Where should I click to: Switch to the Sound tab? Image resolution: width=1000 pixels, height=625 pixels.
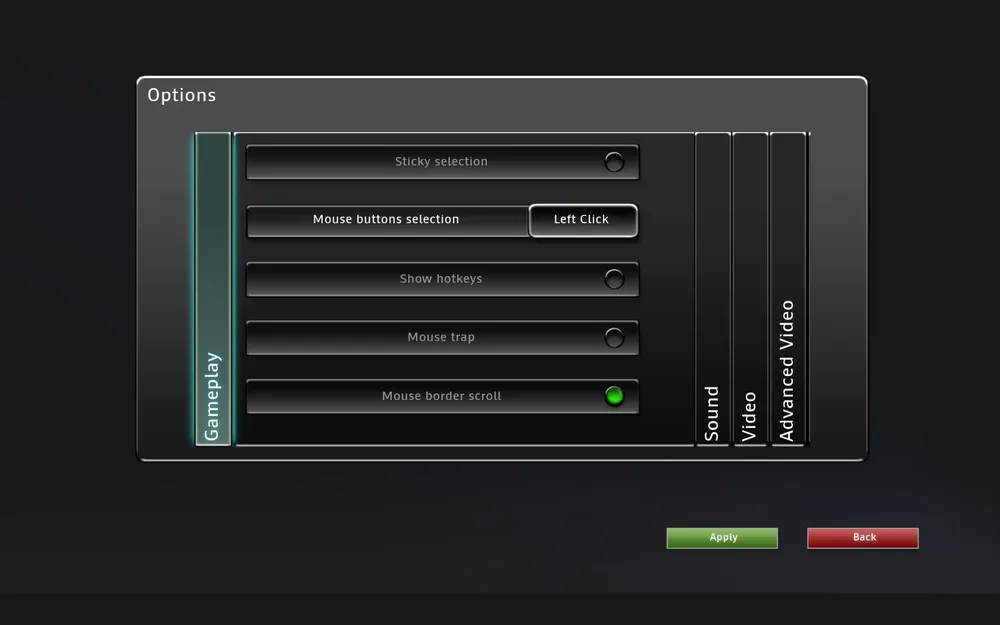[712, 289]
